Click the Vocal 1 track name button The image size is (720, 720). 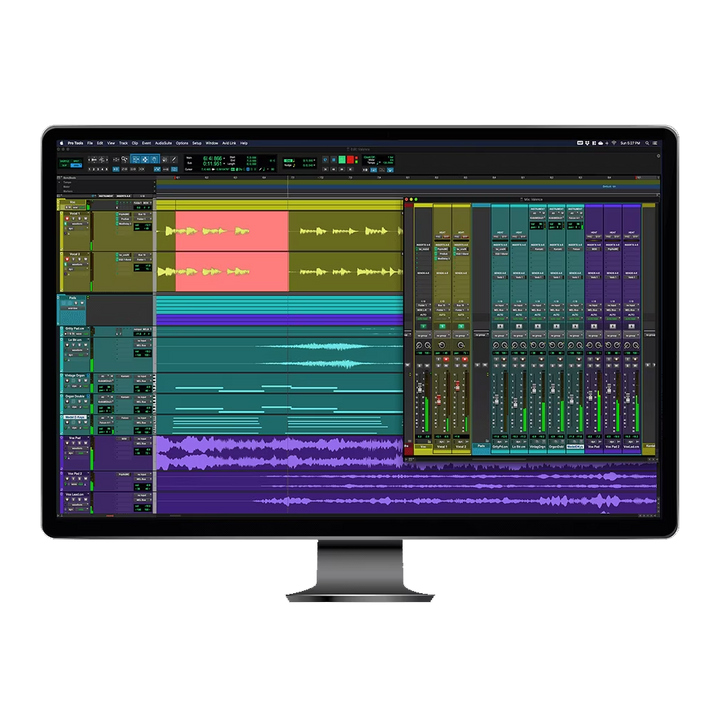coord(76,214)
